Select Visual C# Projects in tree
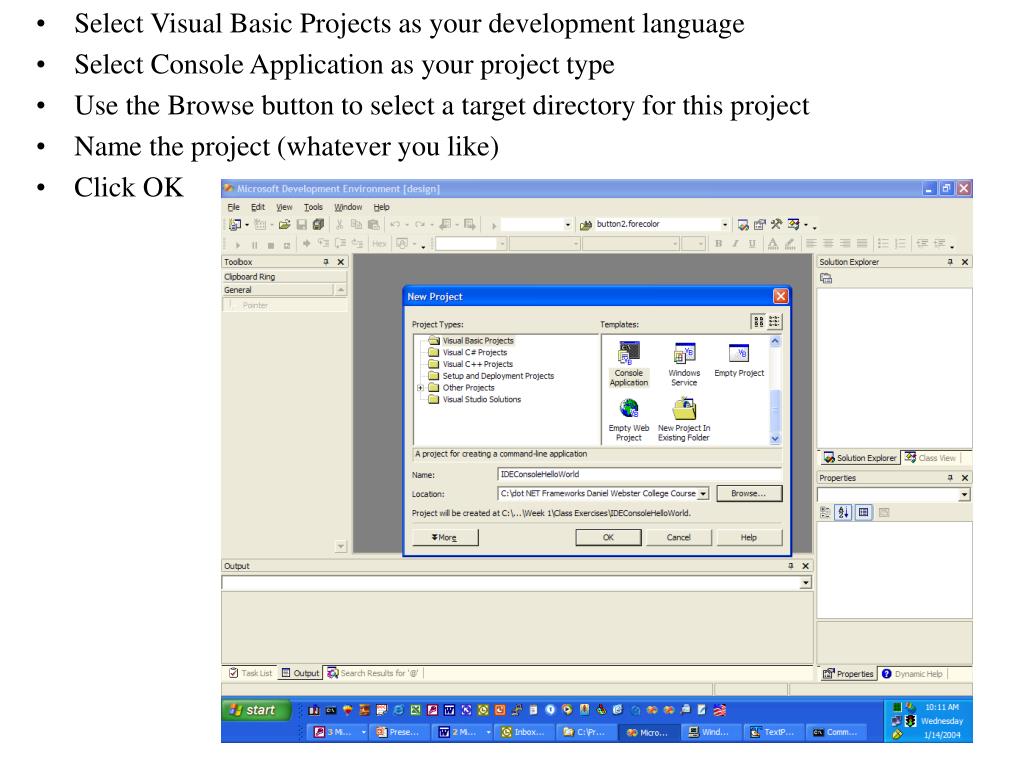This screenshot has width=1024, height=768. click(475, 353)
